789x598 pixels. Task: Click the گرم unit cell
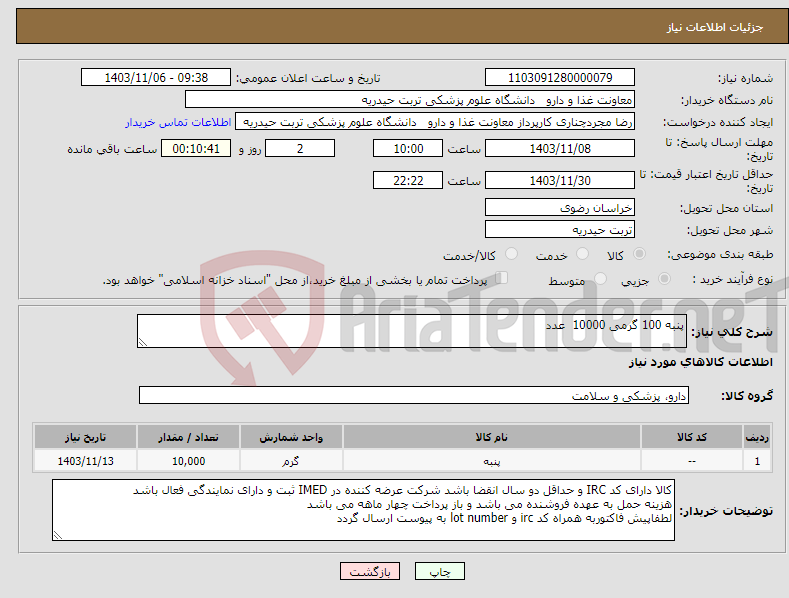(291, 461)
